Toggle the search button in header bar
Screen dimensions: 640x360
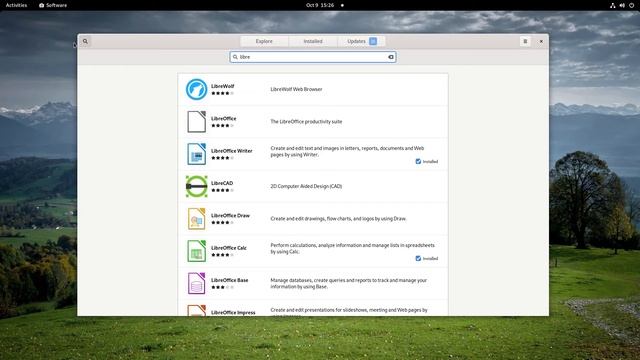pos(85,41)
